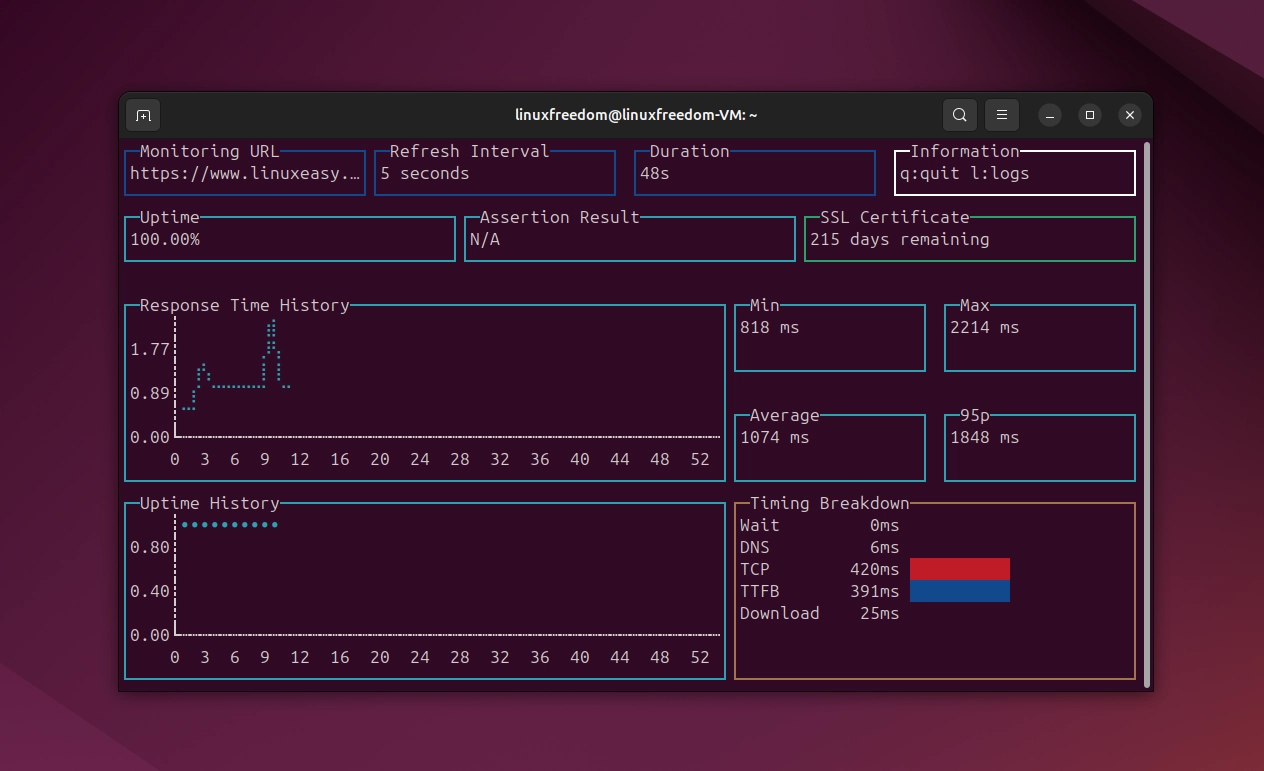Viewport: 1264px width, 771px height.
Task: Click the Monitoring URL text
Action: pyautogui.click(x=244, y=174)
